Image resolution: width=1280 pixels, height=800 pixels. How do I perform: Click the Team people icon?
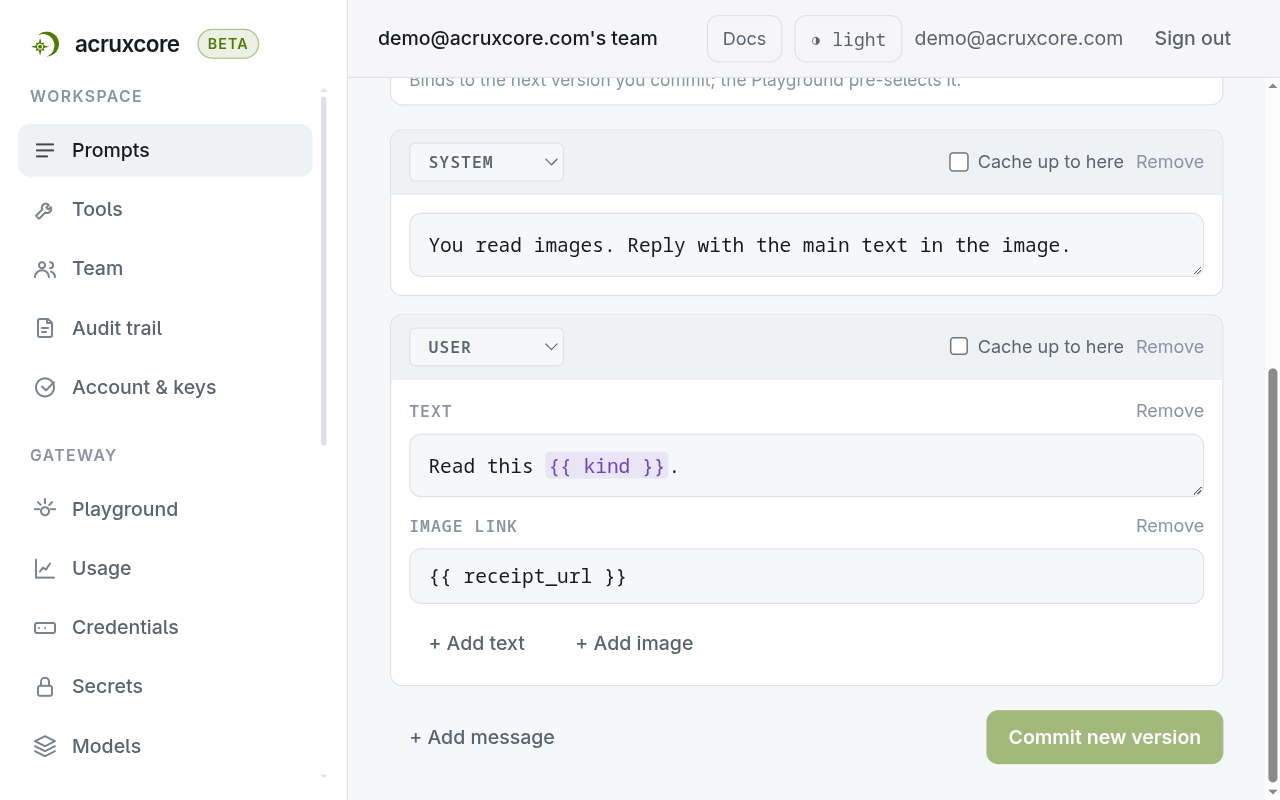(x=45, y=269)
